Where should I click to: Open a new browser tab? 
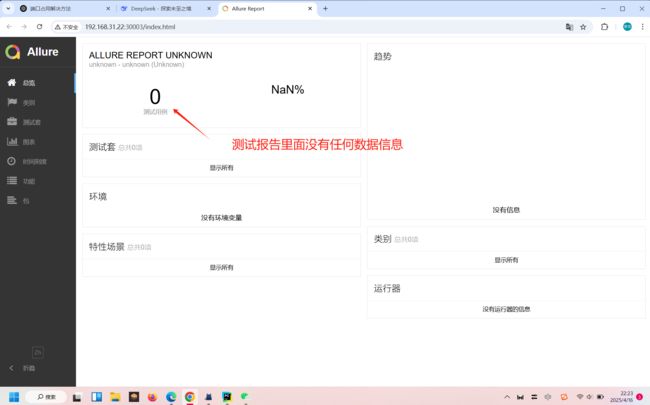tap(325, 8)
